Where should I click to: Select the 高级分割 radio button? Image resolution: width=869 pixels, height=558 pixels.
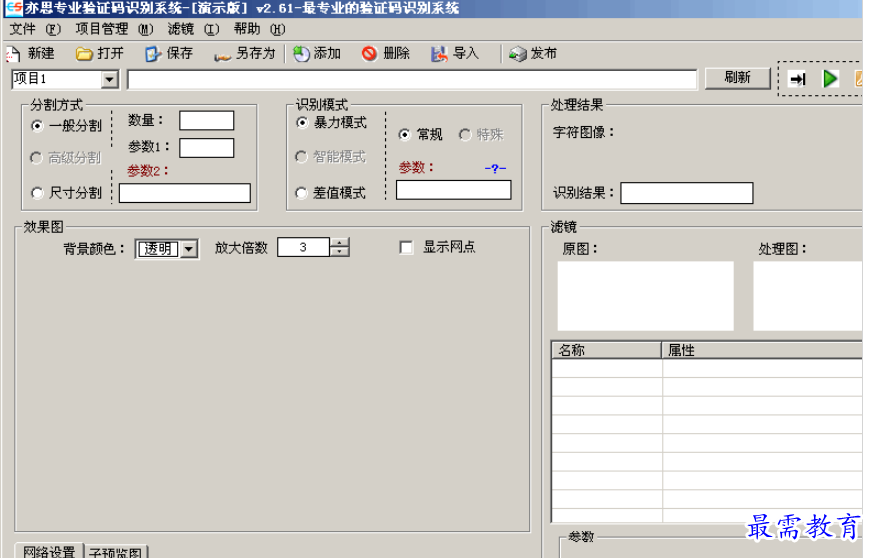[x=37, y=158]
